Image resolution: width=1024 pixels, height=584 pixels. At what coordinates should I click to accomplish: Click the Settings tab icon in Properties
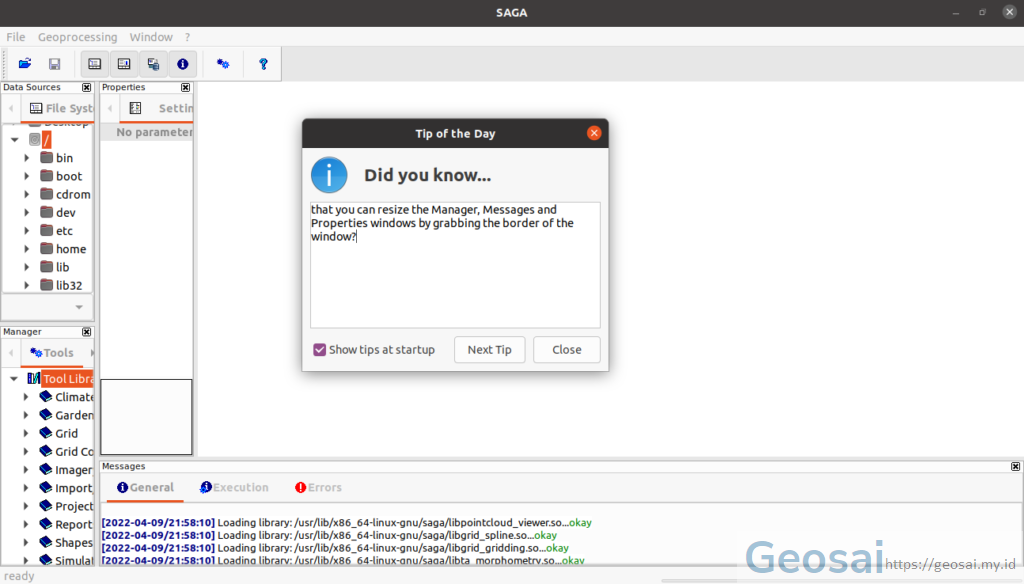point(135,108)
